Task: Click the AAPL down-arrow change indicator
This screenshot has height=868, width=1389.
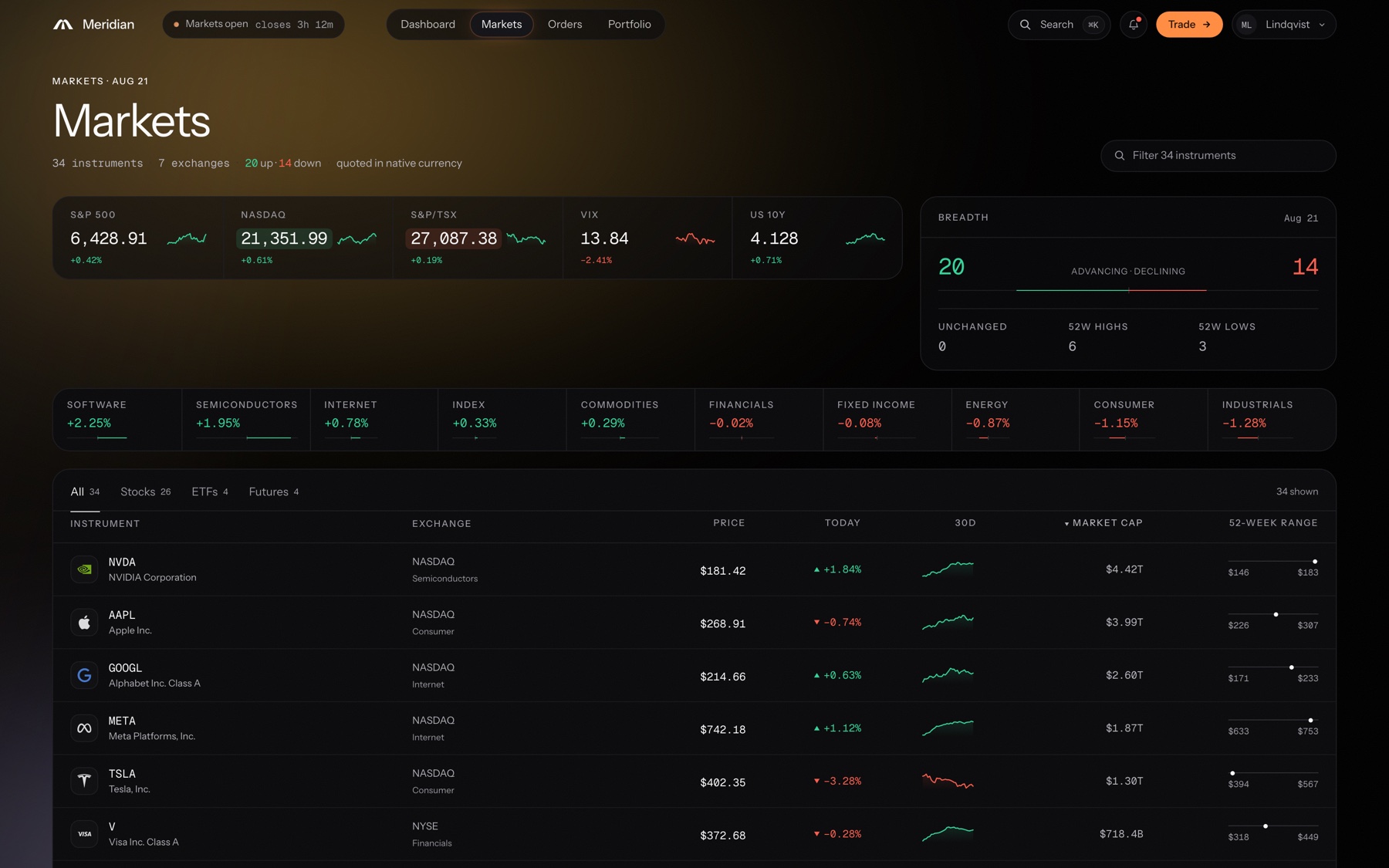Action: pos(816,623)
